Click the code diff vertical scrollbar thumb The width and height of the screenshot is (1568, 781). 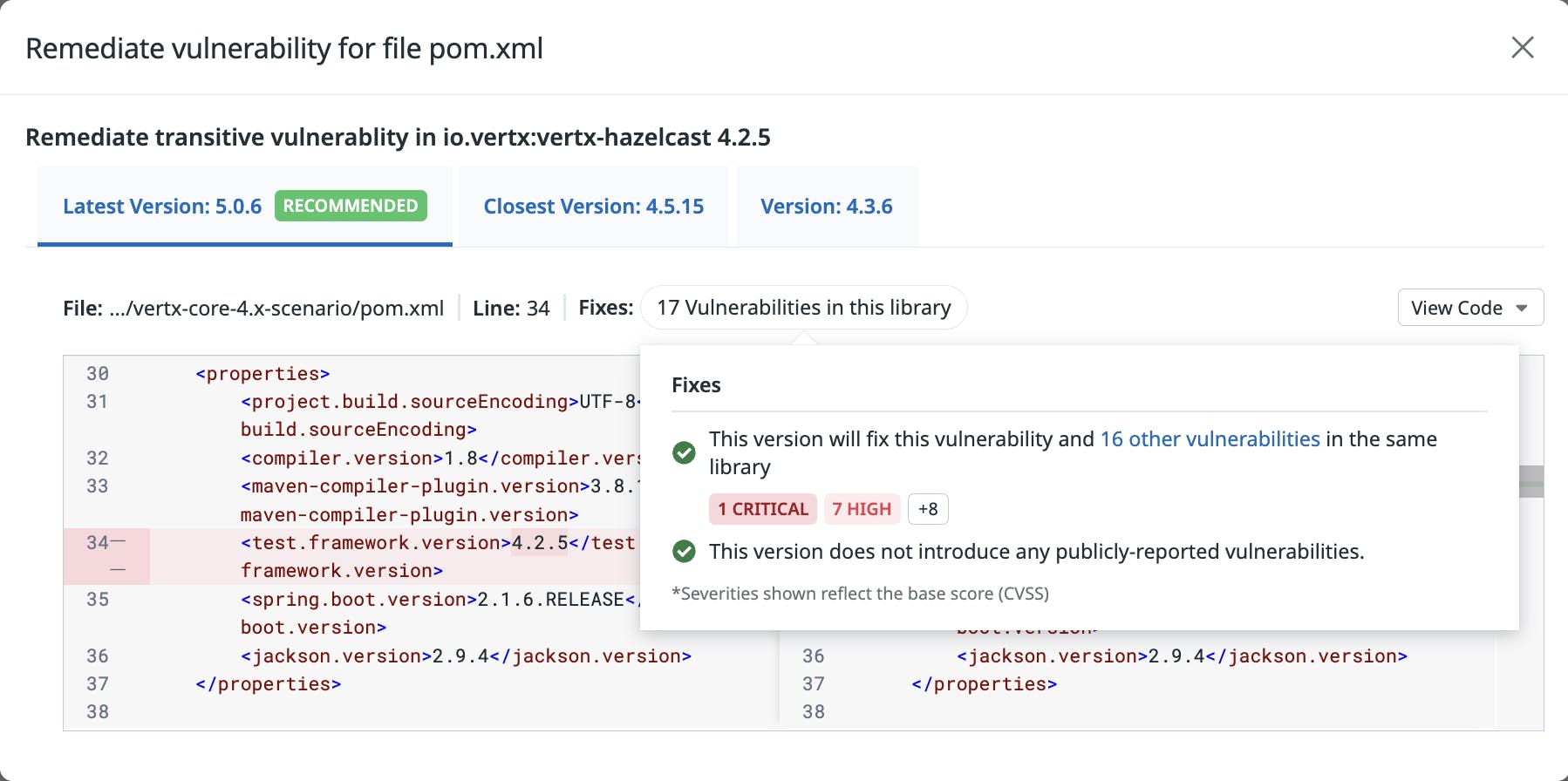[x=1531, y=482]
